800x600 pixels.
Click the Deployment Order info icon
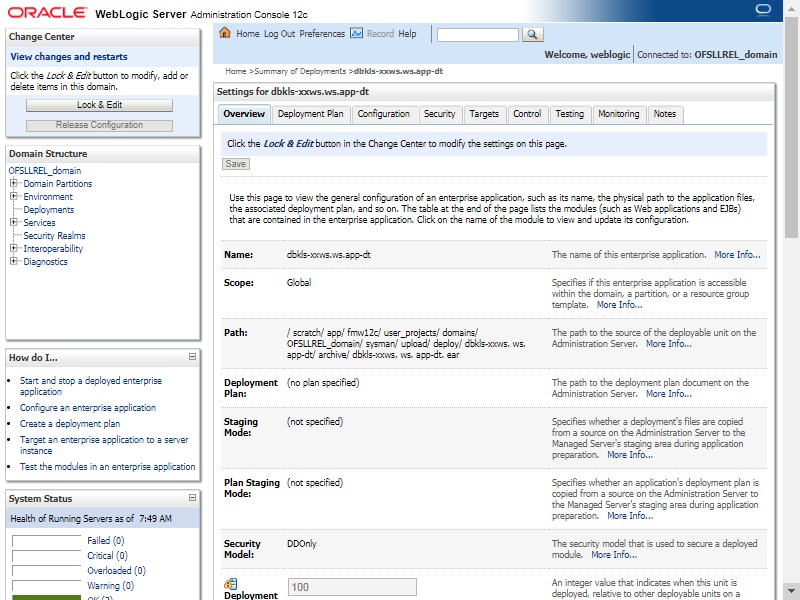click(231, 584)
